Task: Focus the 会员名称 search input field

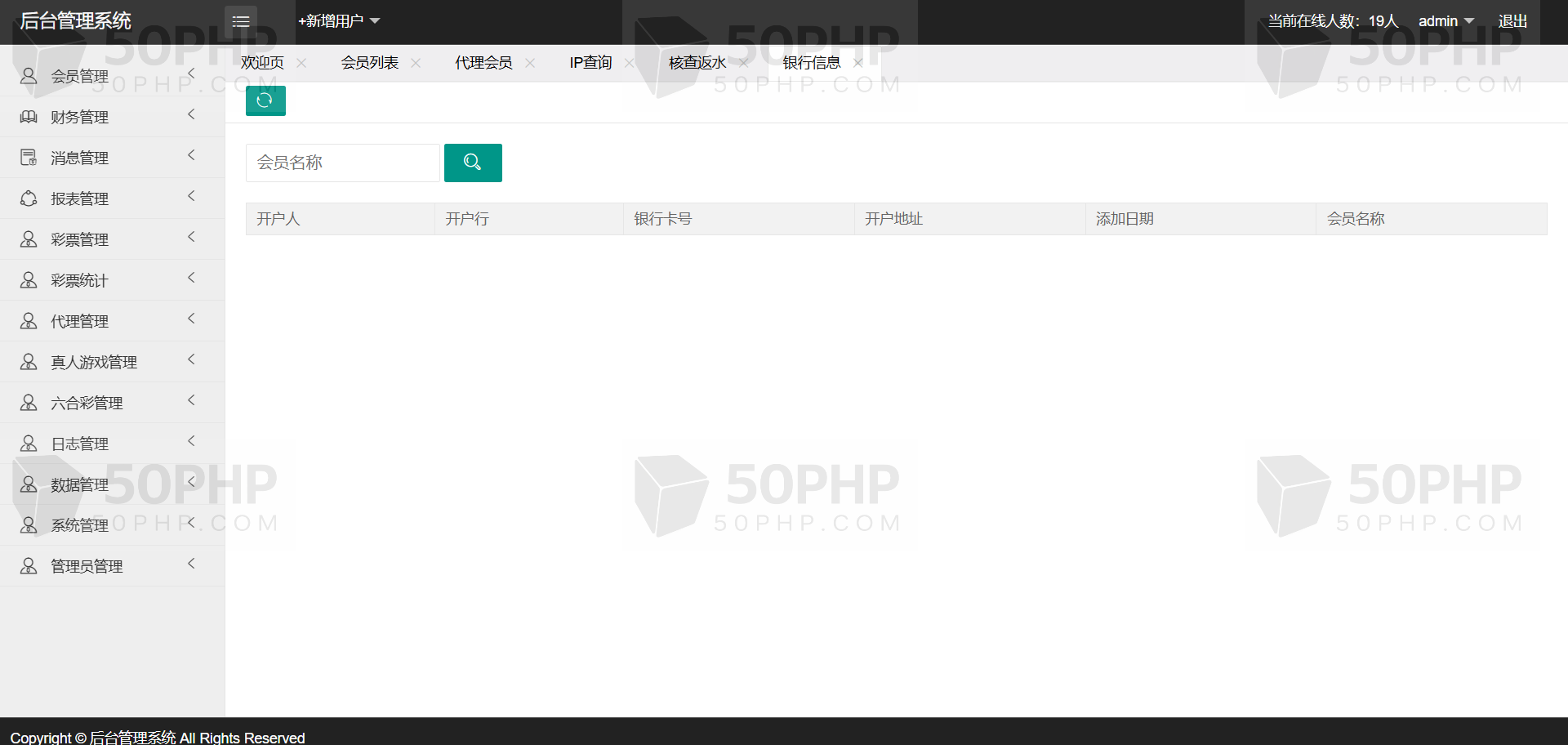Action: 343,163
